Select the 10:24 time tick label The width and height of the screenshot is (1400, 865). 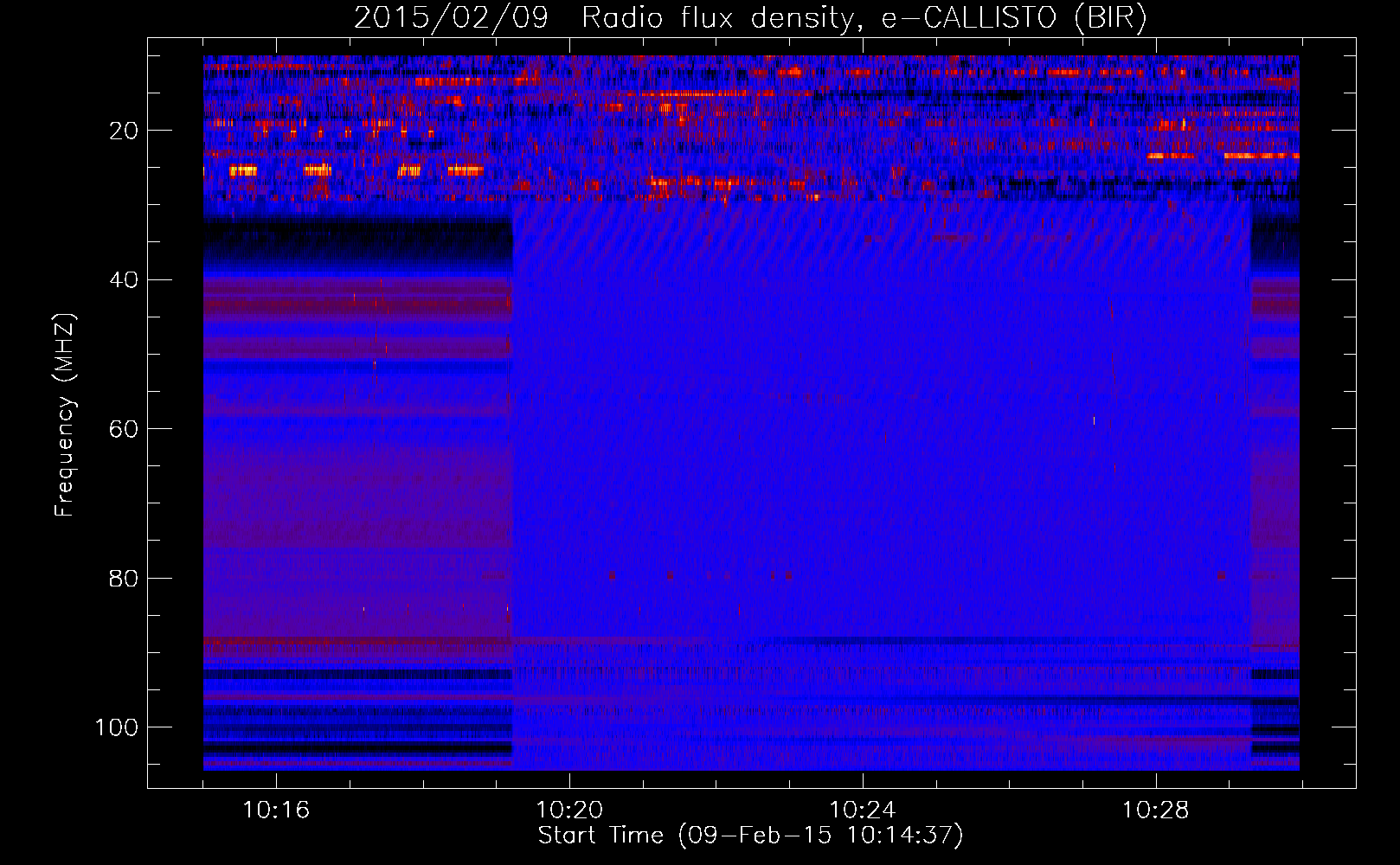(863, 811)
